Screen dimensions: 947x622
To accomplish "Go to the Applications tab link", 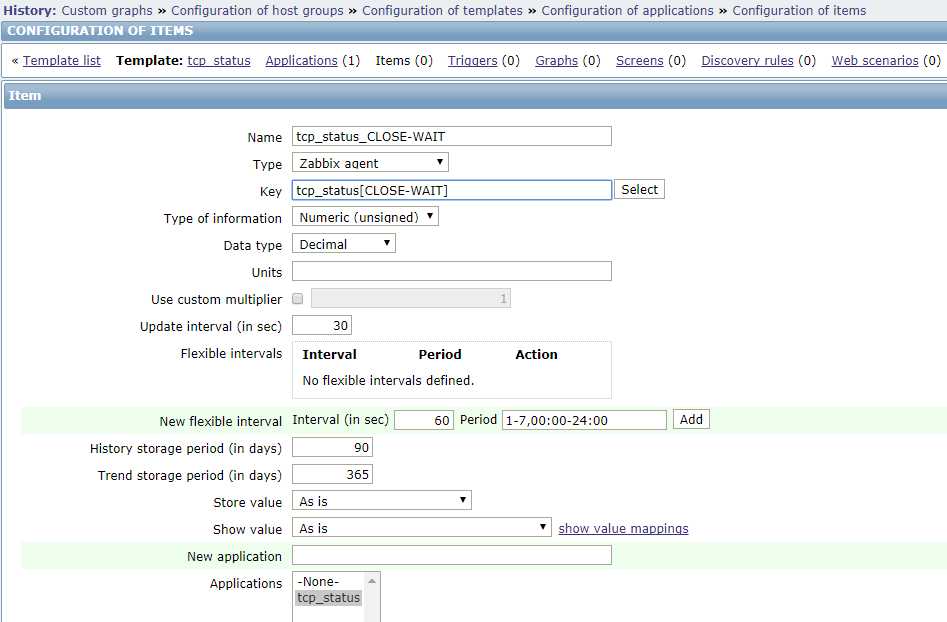I will (x=301, y=60).
